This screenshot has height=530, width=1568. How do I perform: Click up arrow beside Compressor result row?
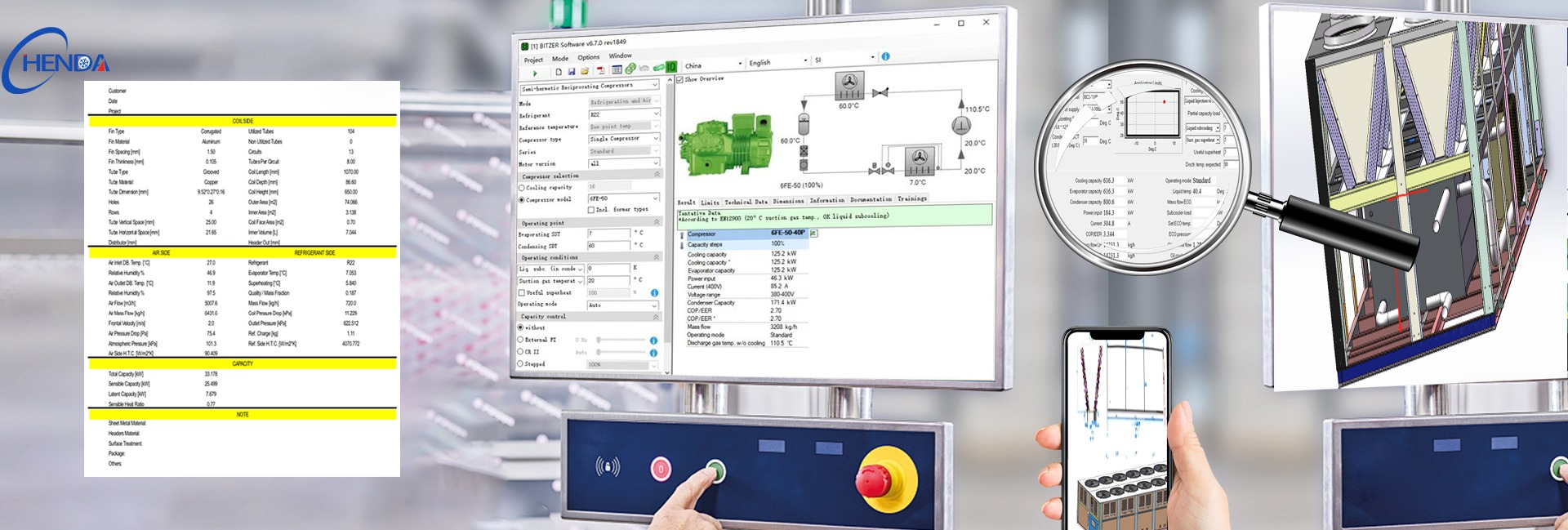click(682, 234)
